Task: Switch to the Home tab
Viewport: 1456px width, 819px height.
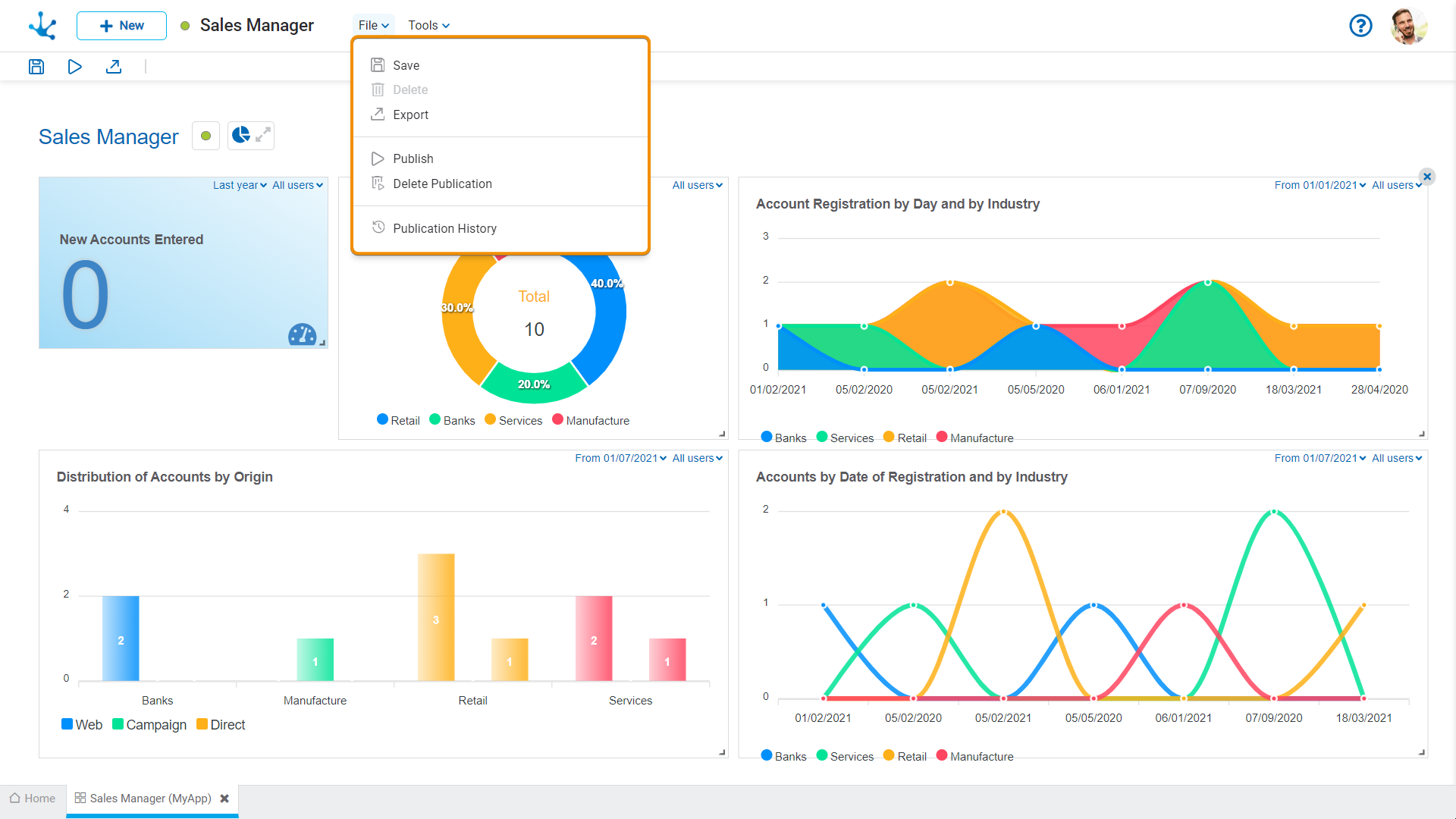Action: (x=33, y=799)
